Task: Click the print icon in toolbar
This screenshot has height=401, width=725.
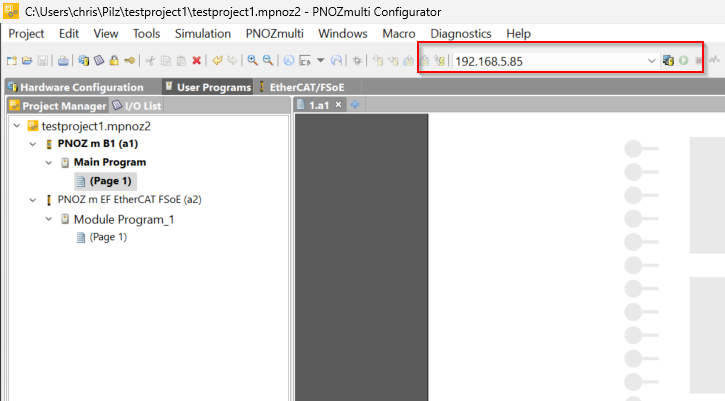Action: [x=63, y=61]
